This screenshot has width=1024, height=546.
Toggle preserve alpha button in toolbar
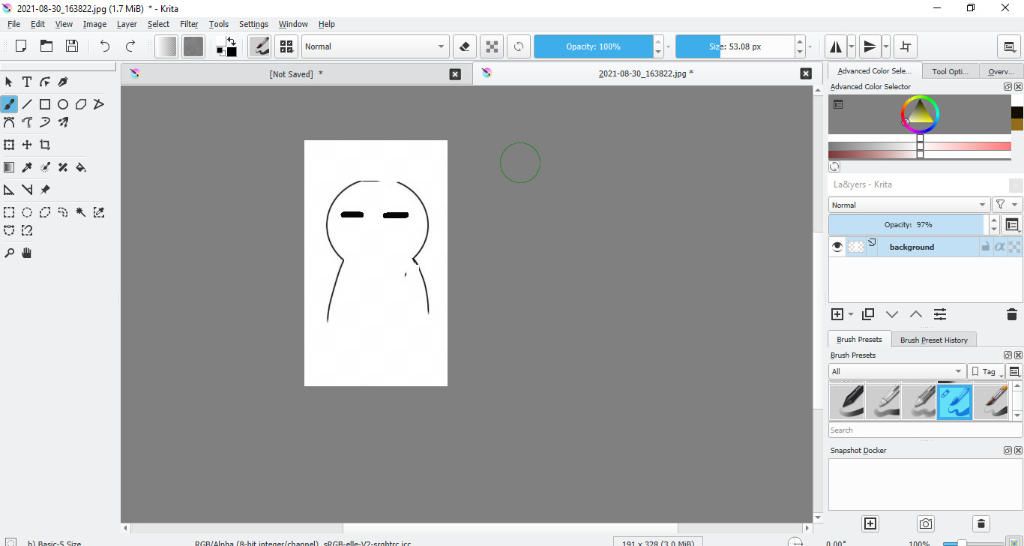tap(491, 46)
